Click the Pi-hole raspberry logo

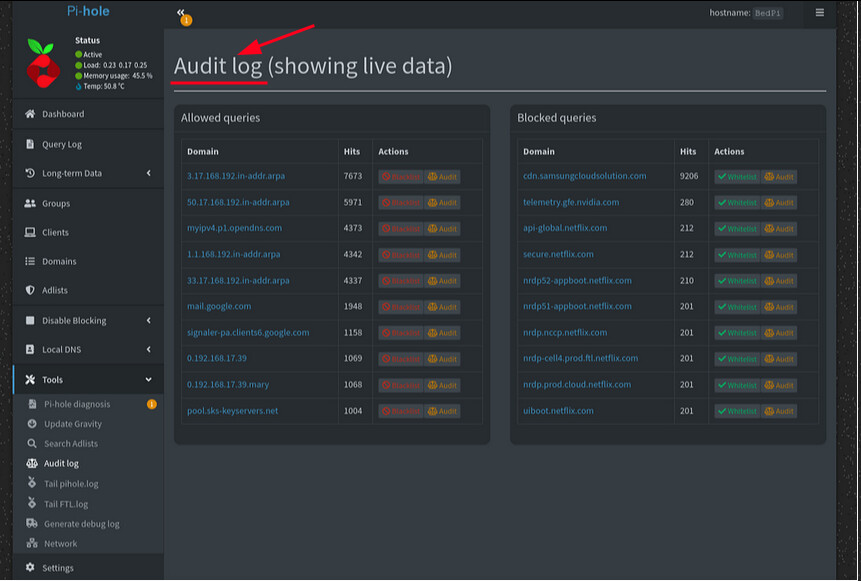pos(42,64)
